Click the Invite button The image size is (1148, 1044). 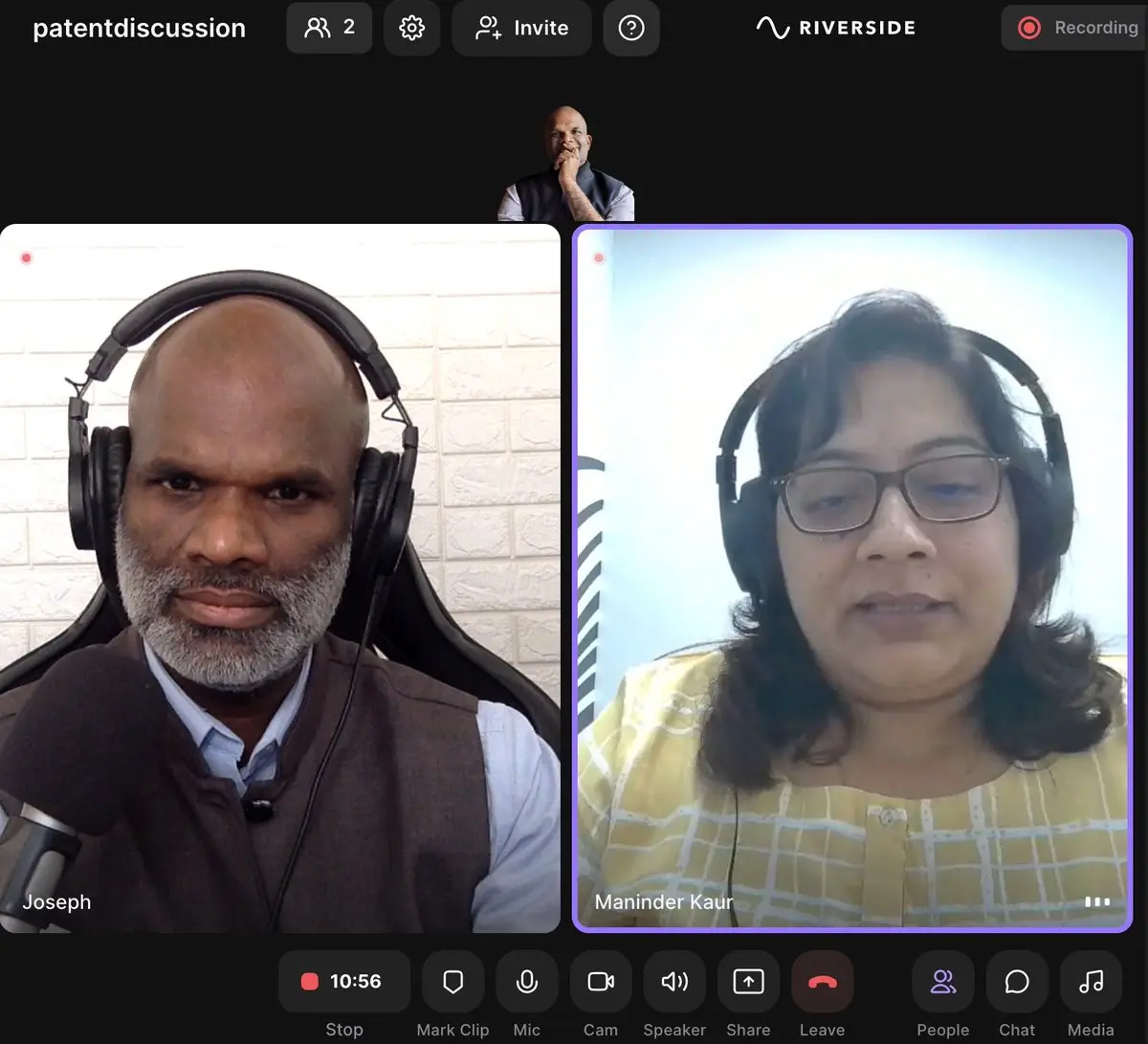click(x=522, y=28)
